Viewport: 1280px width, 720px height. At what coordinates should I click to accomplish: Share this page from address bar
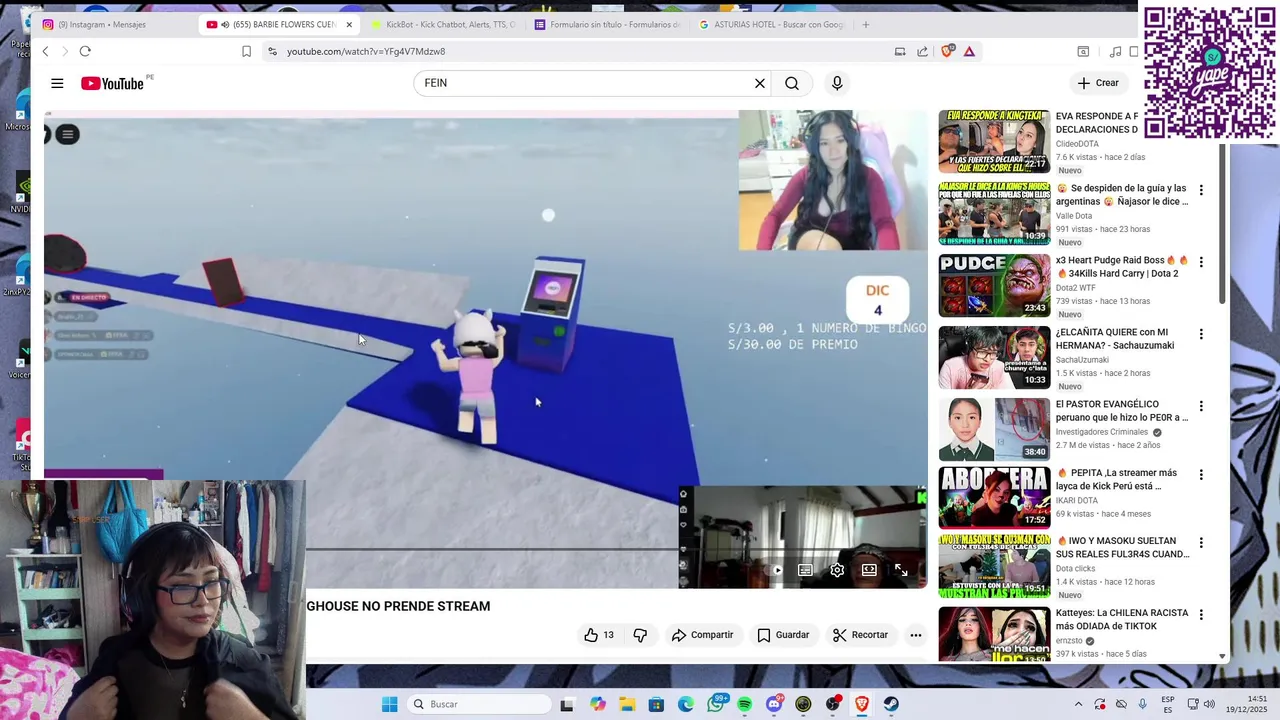tap(922, 51)
